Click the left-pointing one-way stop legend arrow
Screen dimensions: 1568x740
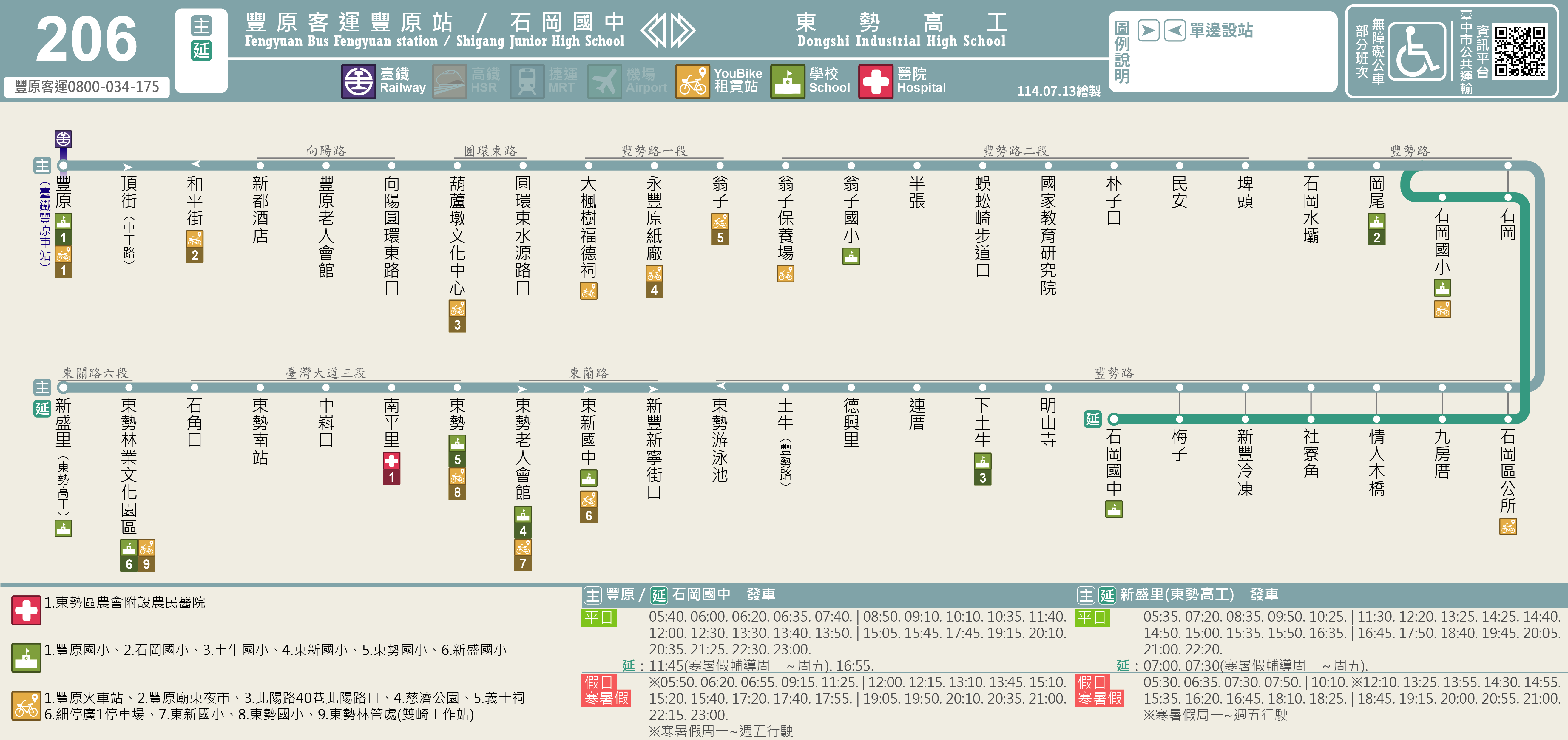click(1175, 30)
